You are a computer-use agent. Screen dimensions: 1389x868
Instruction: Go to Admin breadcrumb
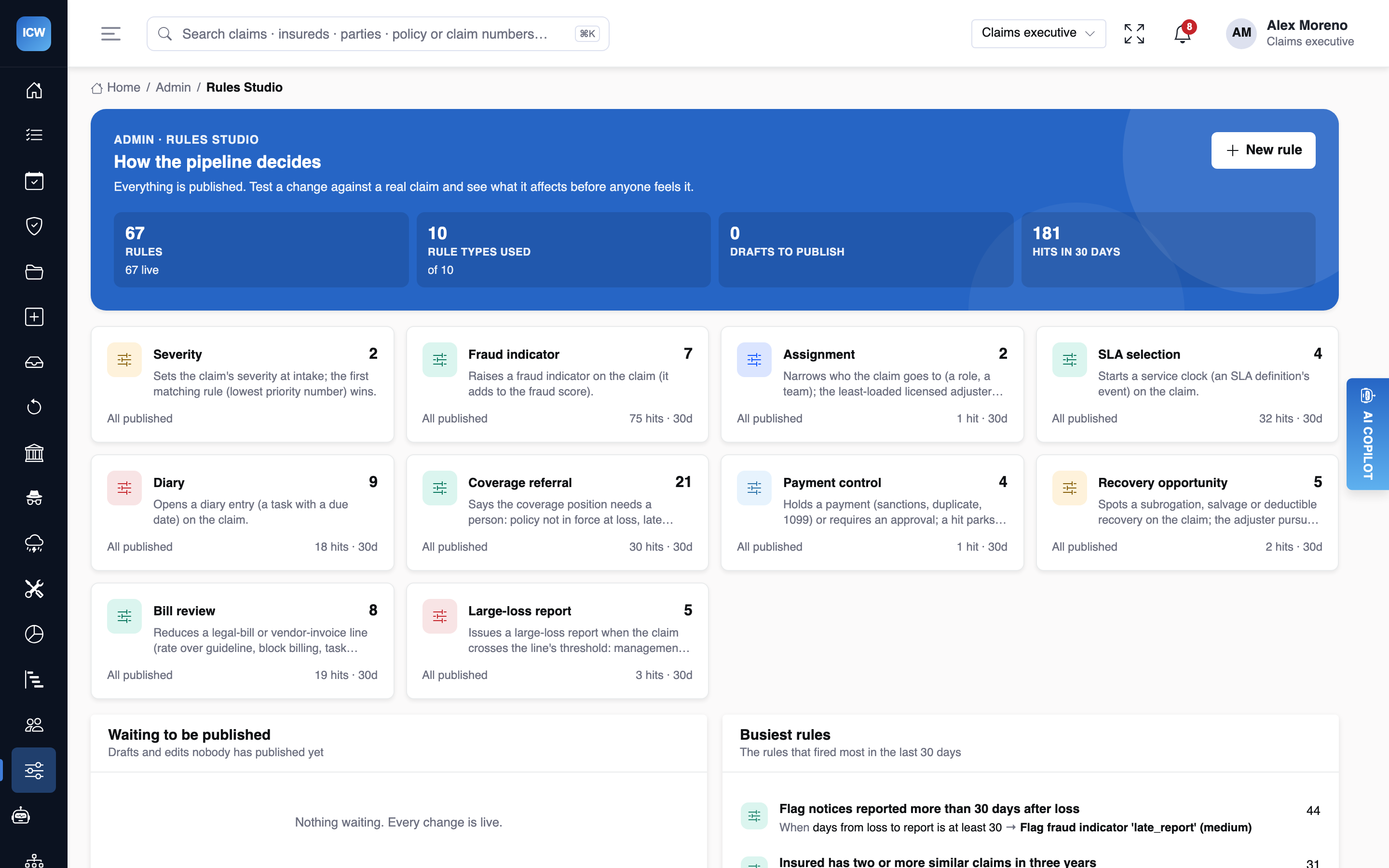173,87
